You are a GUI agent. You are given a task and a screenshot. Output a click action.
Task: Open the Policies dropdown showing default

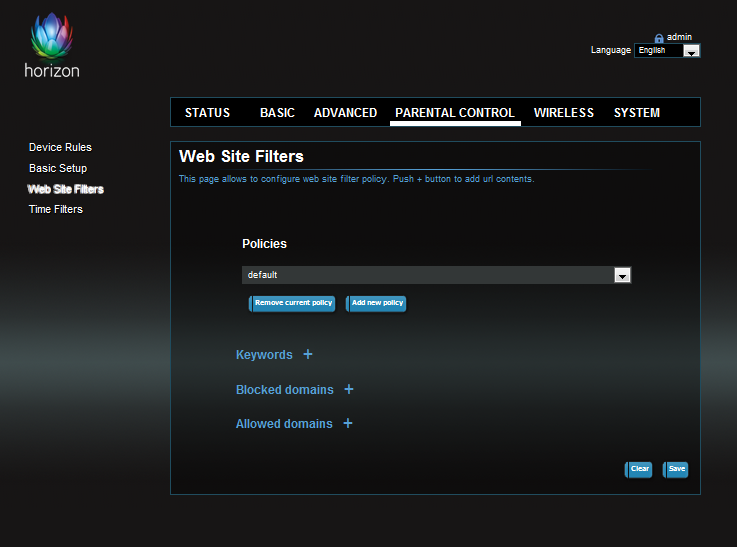[437, 275]
